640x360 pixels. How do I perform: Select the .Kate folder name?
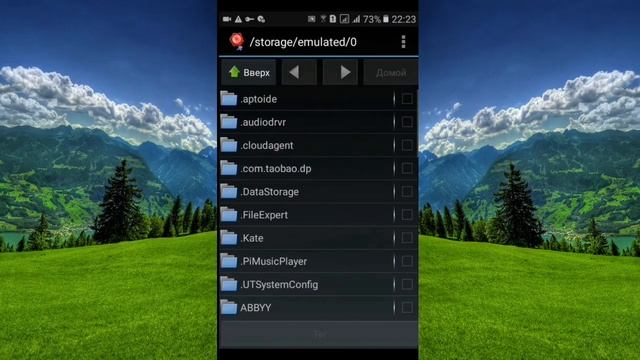point(251,238)
